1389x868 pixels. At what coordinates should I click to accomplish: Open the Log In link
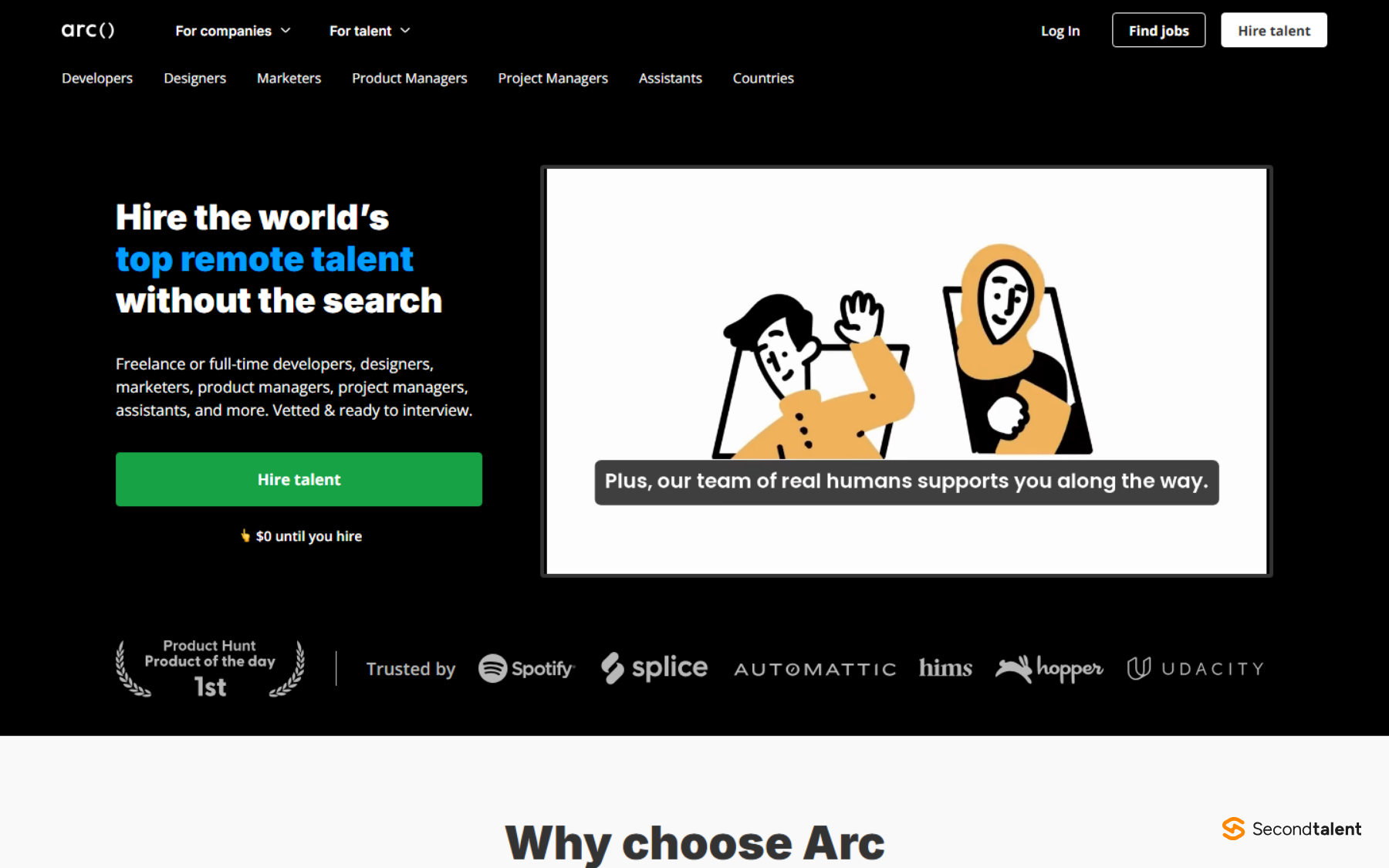click(x=1060, y=31)
